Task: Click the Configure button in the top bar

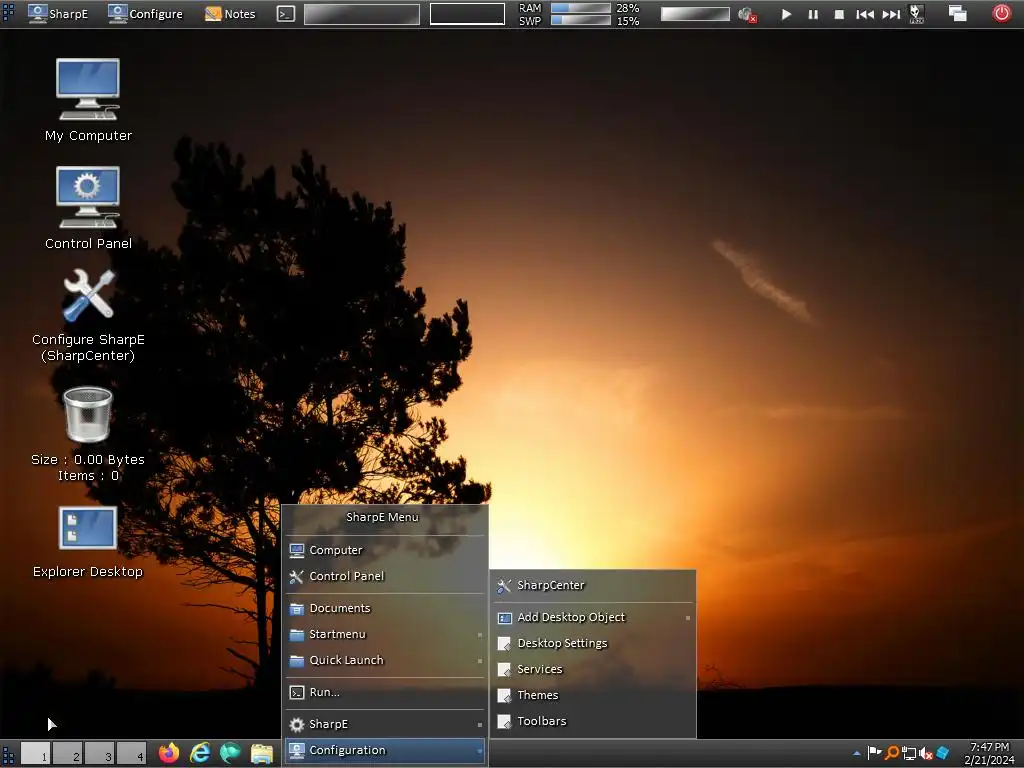Action: click(146, 14)
